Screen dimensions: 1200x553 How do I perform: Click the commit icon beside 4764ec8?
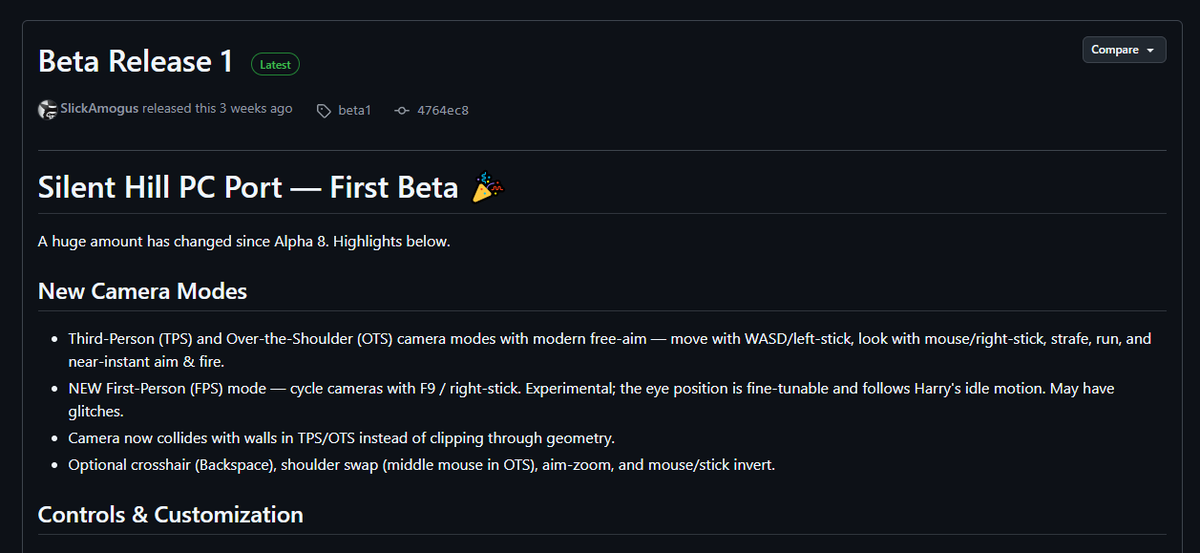click(x=402, y=110)
